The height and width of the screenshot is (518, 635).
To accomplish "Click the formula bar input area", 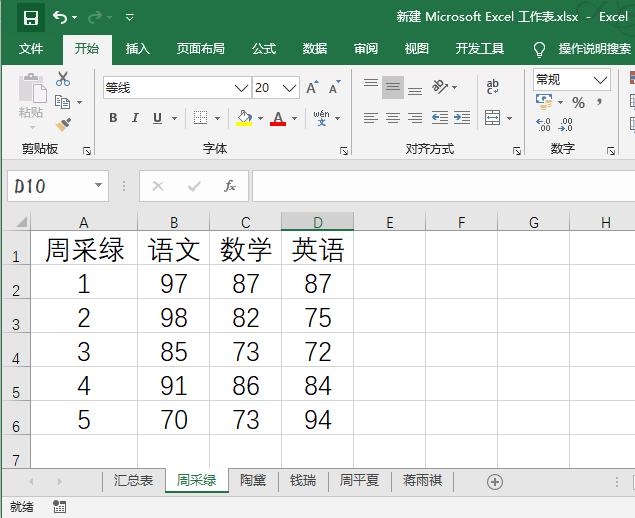I will [x=443, y=186].
